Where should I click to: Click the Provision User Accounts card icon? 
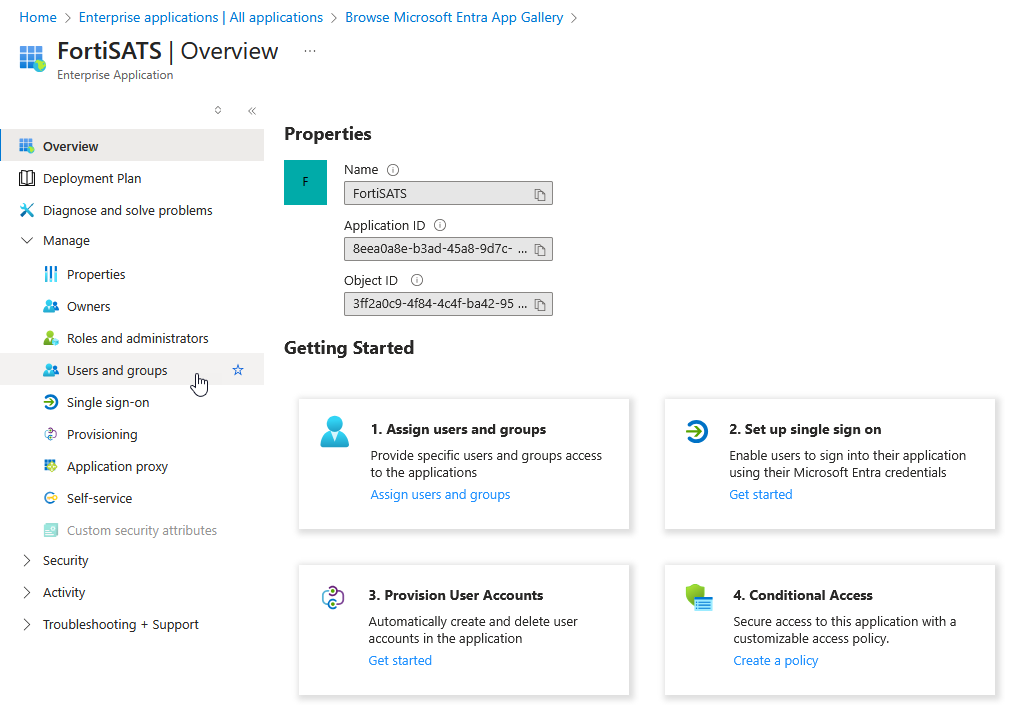click(x=333, y=598)
